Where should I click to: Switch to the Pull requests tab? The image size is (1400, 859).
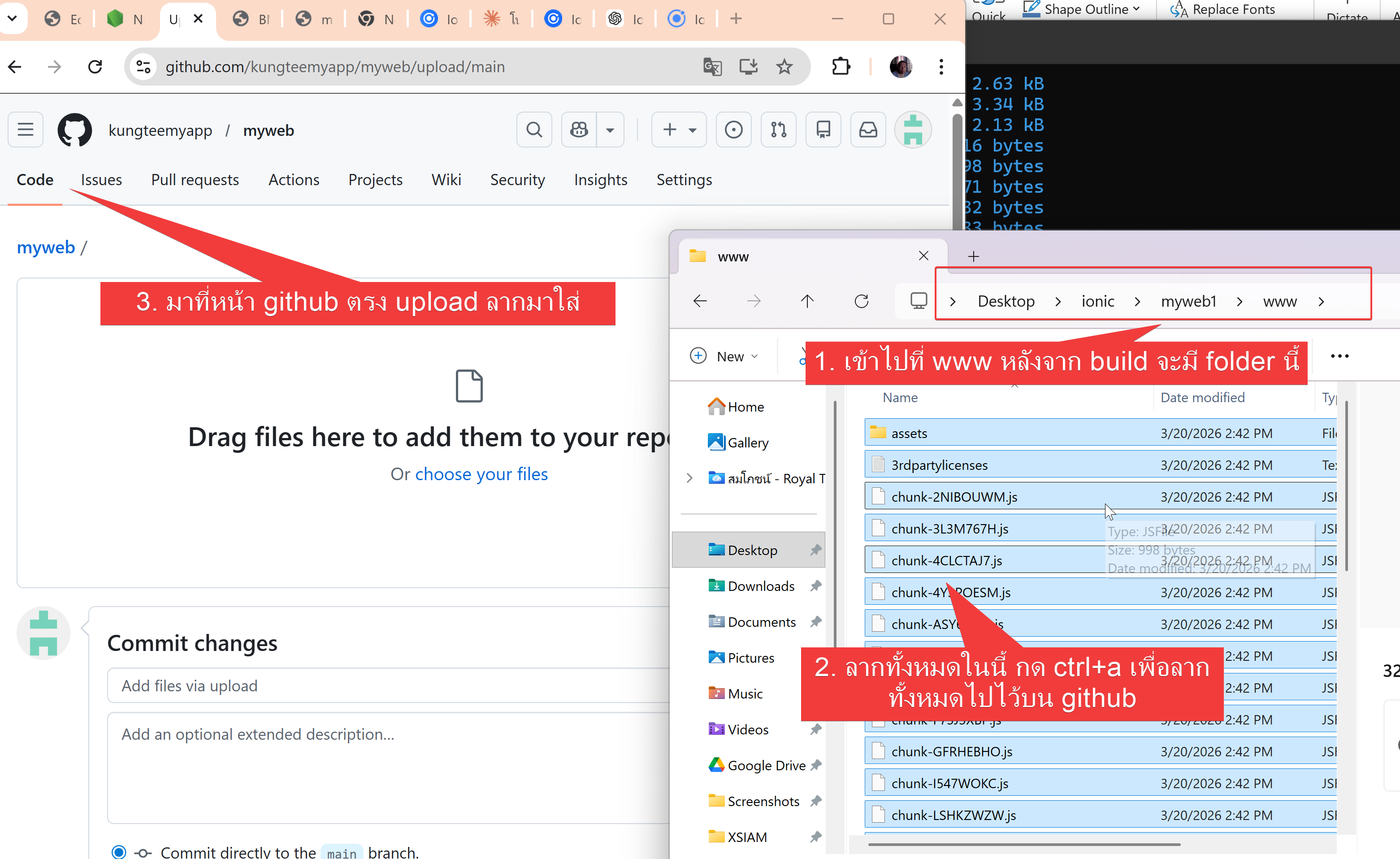[x=195, y=180]
